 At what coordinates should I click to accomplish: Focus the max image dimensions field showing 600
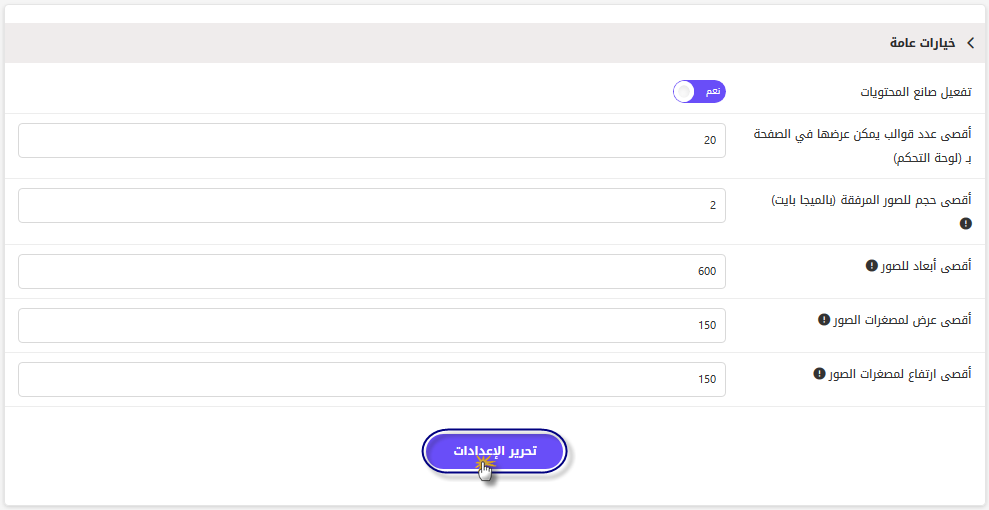(x=372, y=272)
